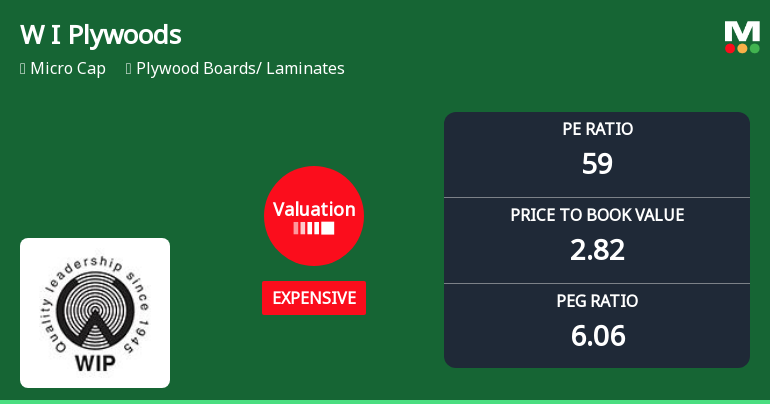
Task: Click the price to book value 2.82
Action: (x=597, y=250)
